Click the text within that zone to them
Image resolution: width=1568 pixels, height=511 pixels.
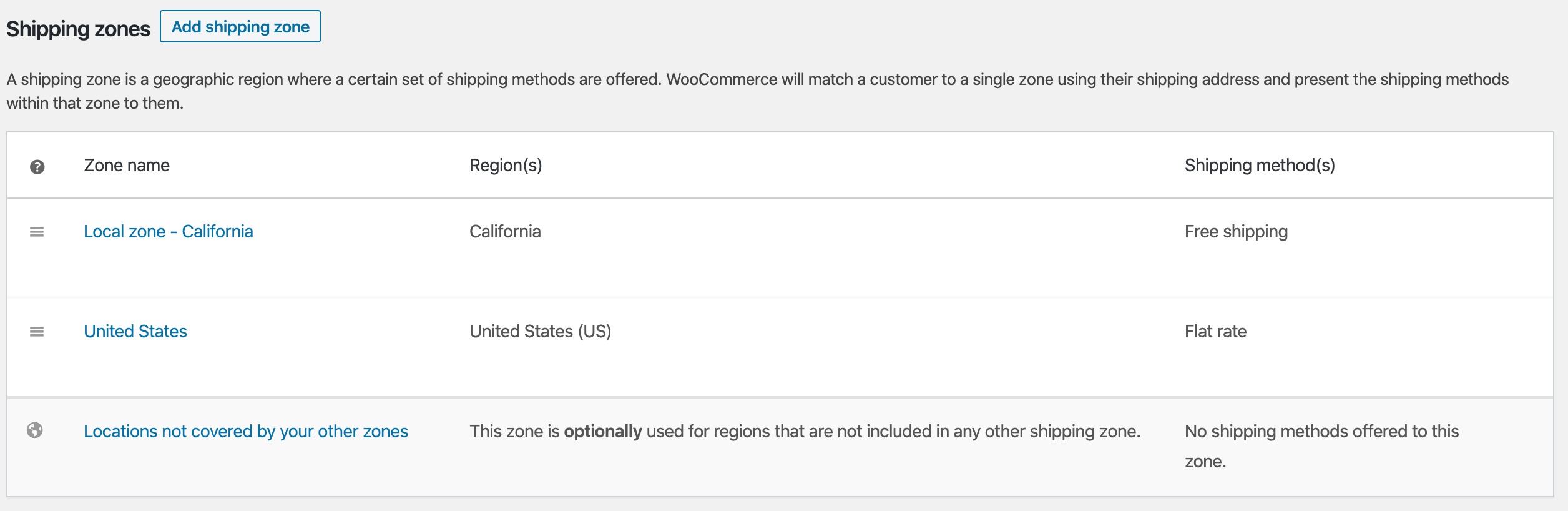coord(95,103)
